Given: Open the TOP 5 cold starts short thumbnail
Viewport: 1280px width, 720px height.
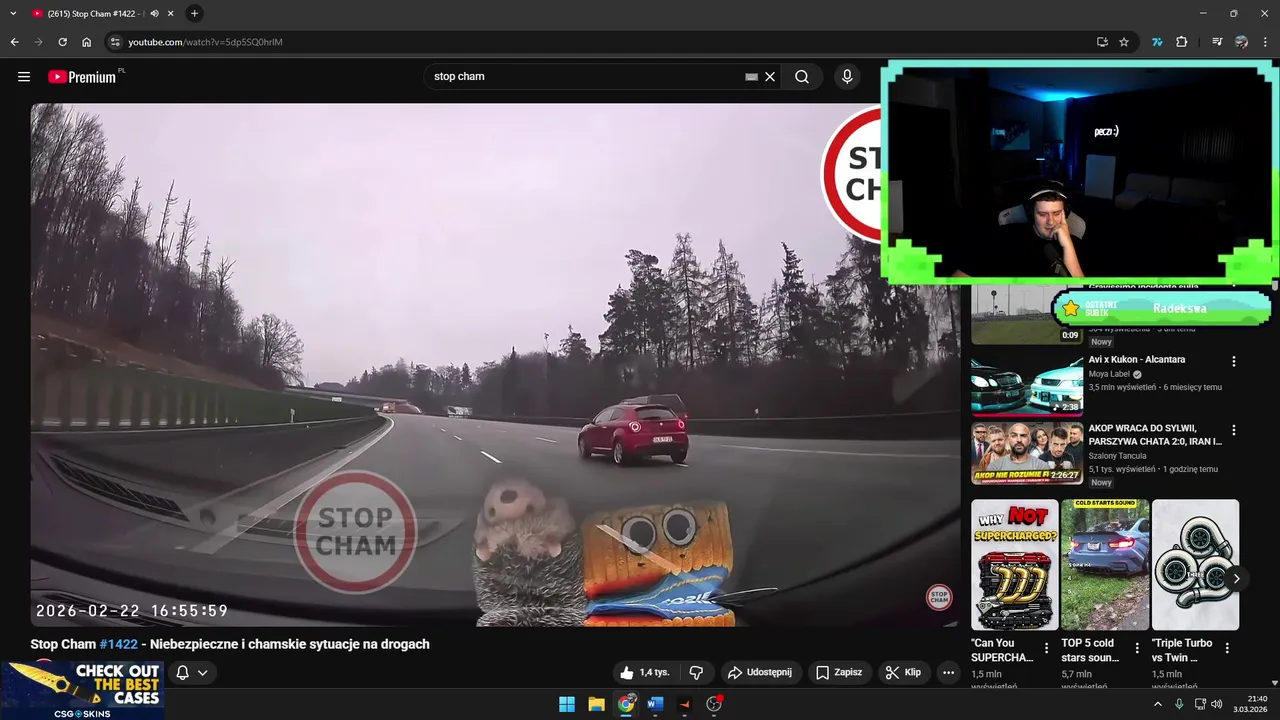Looking at the screenshot, I should click(x=1105, y=565).
